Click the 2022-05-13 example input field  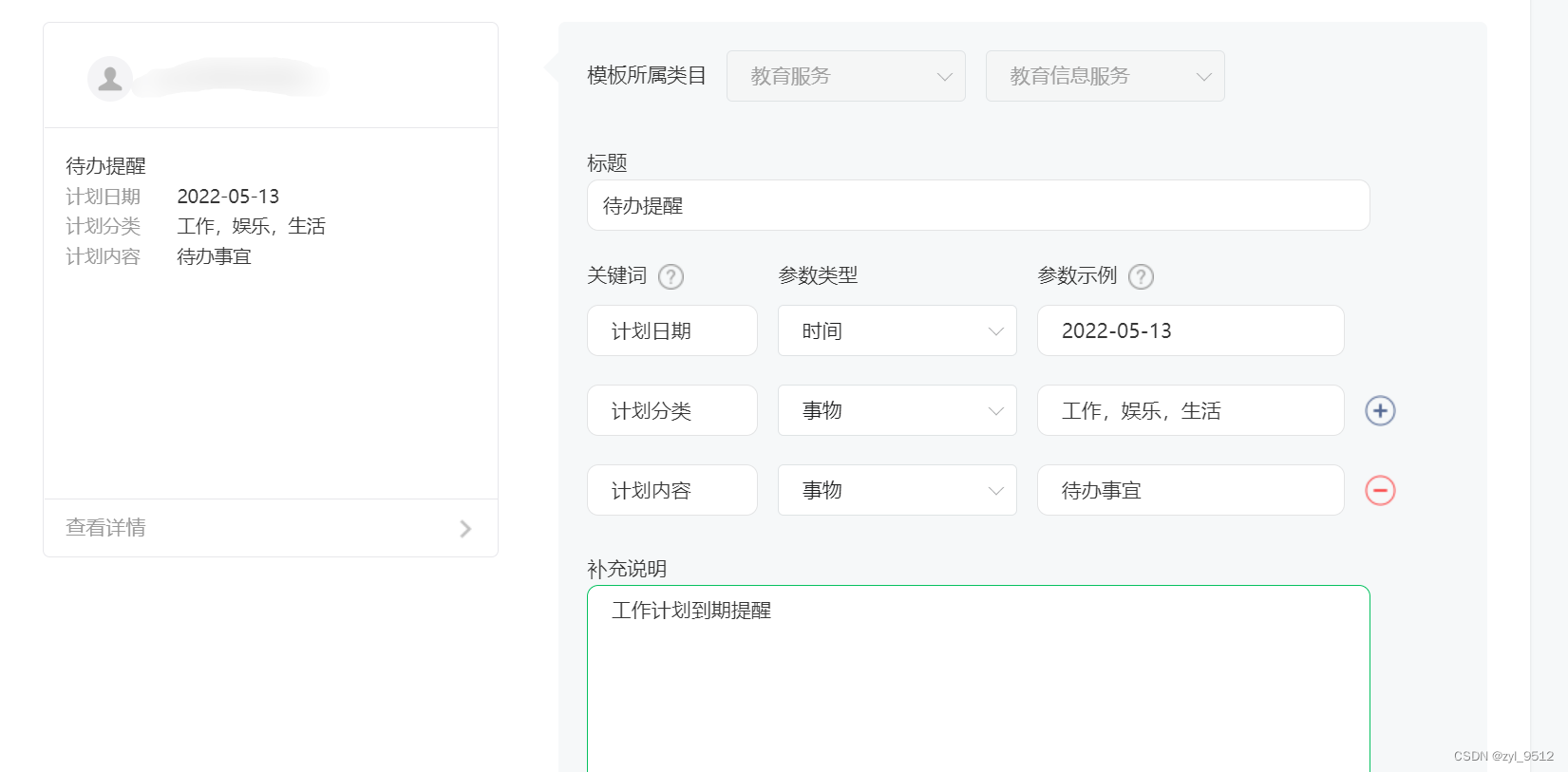(x=1191, y=330)
